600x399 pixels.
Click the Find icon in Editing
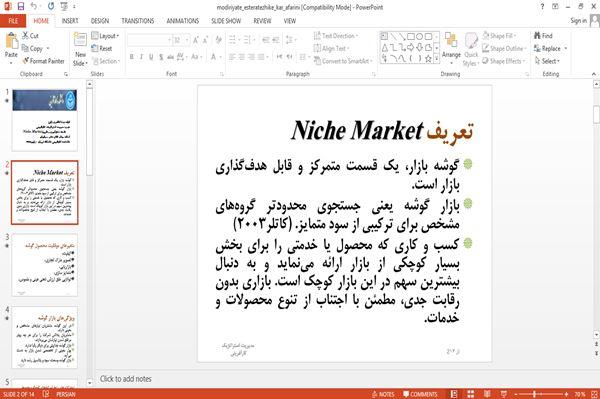543,36
